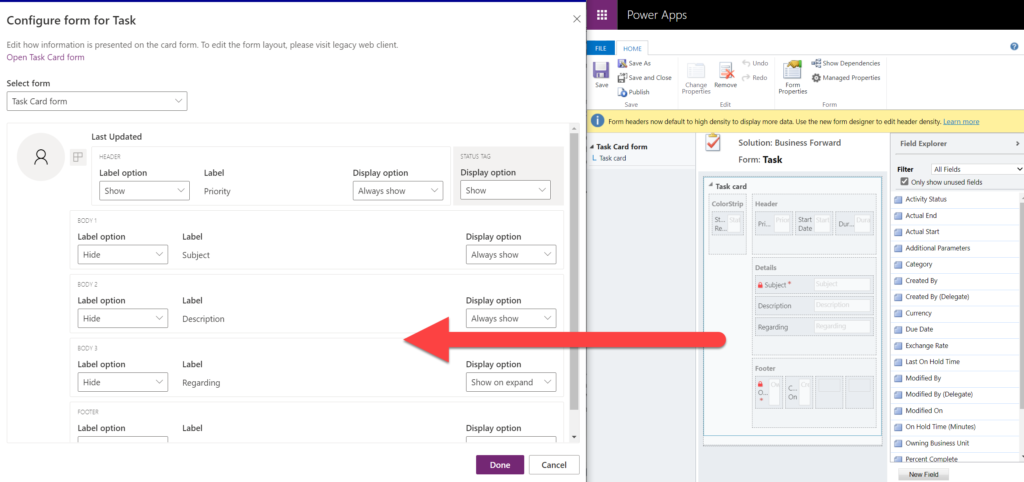Click the help question mark icon
The image size is (1024, 482).
(1014, 47)
